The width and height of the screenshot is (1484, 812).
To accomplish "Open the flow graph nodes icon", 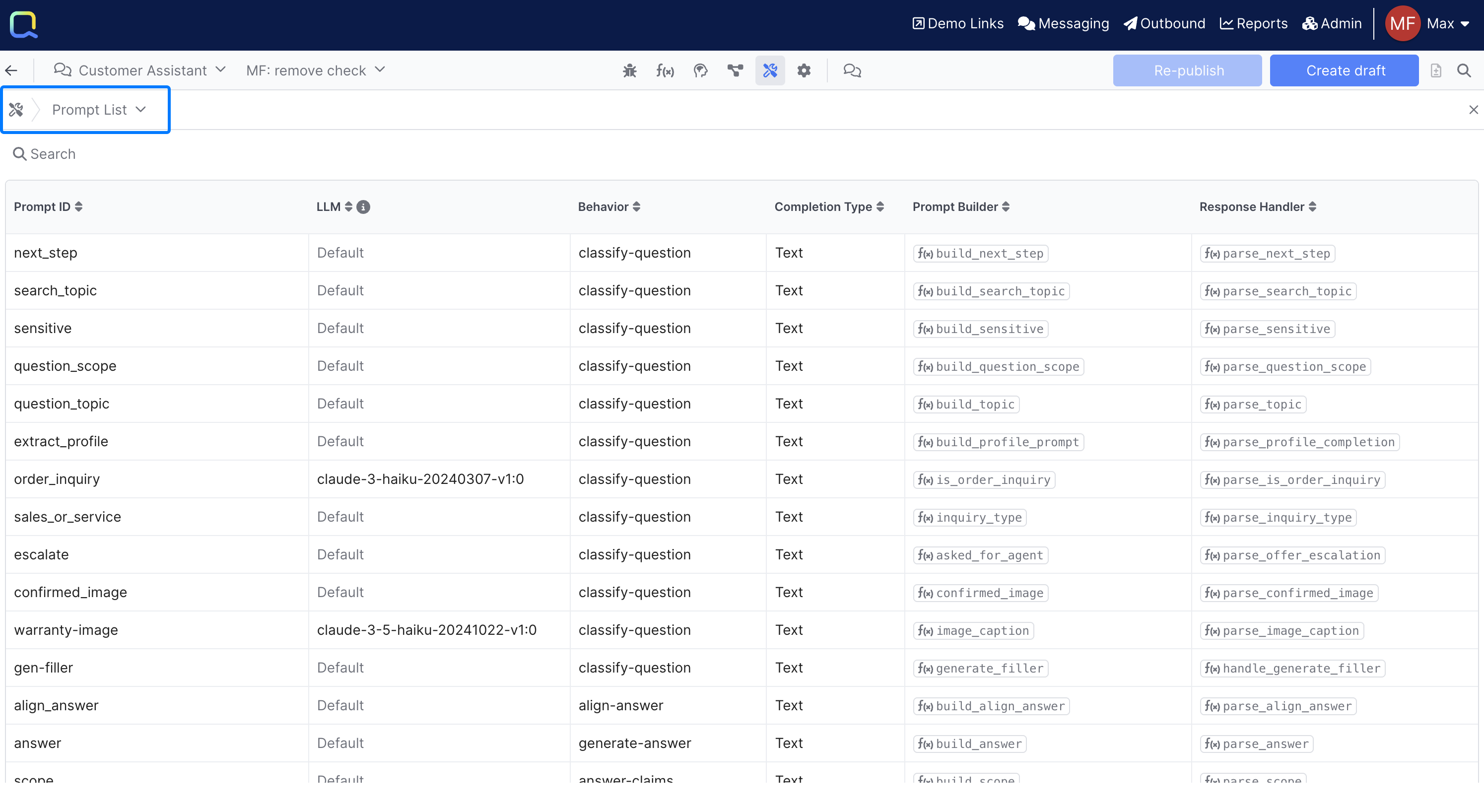I will [x=735, y=70].
